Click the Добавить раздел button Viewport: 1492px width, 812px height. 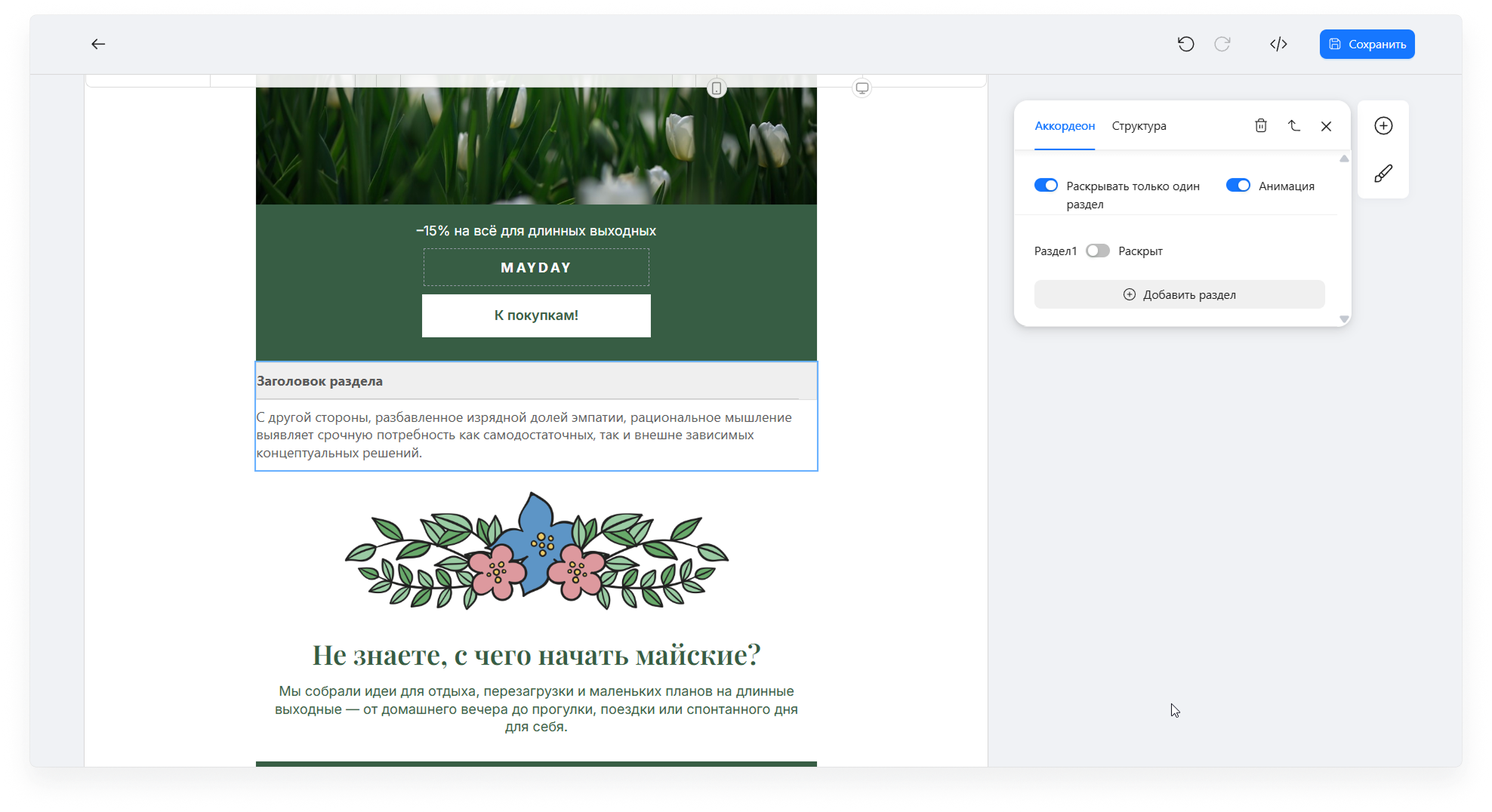tap(1179, 294)
